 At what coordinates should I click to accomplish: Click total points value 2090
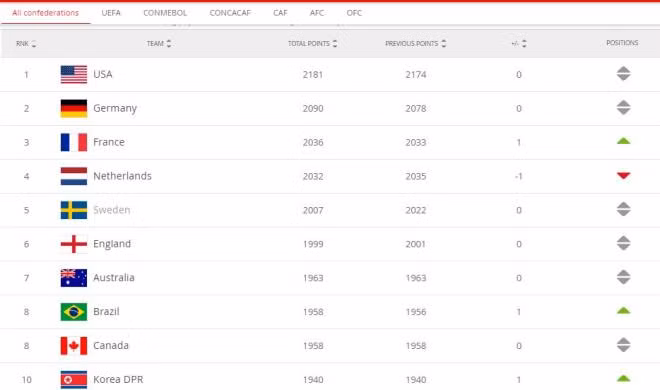click(313, 109)
